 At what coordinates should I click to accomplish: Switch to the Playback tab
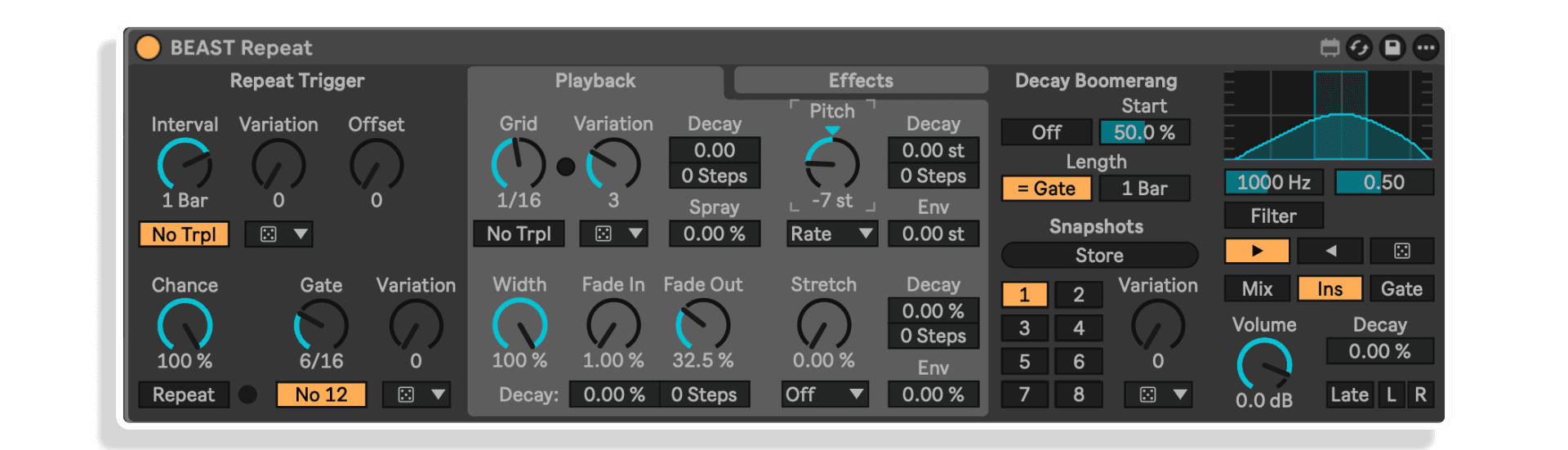coord(595,81)
